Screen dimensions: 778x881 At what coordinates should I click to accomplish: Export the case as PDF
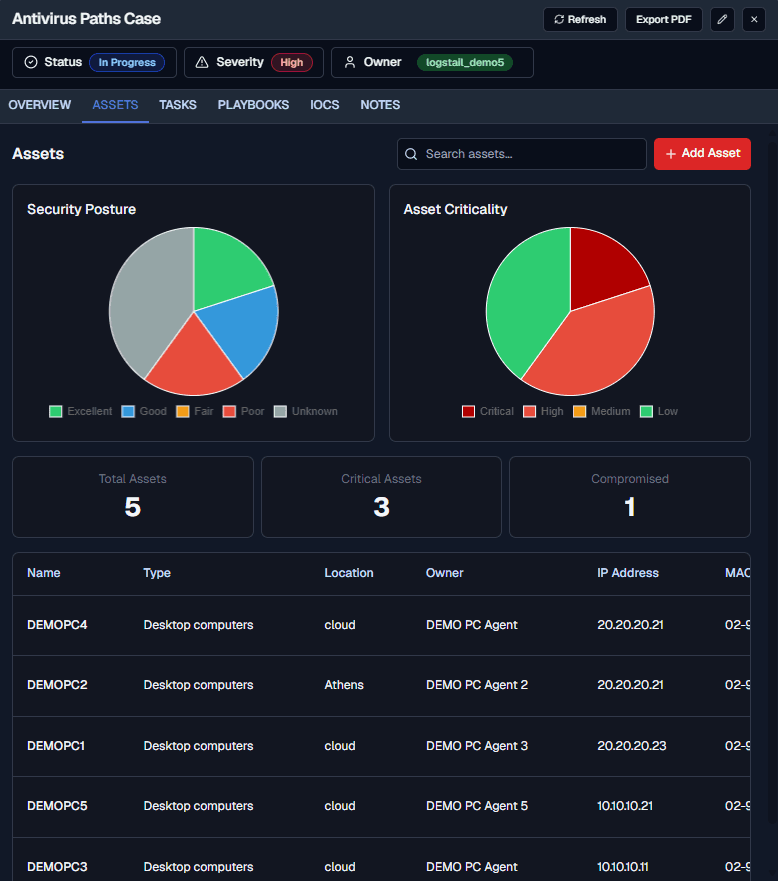coord(663,20)
